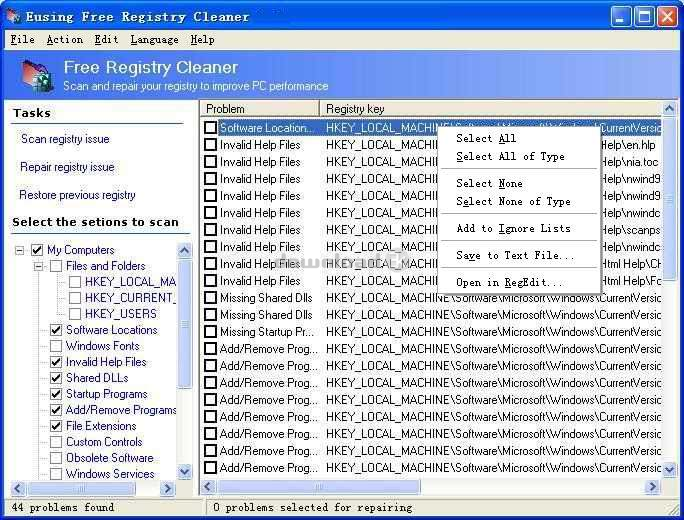
Task: Click the sections horizontal scrollbar thumb
Action: pos(81,488)
